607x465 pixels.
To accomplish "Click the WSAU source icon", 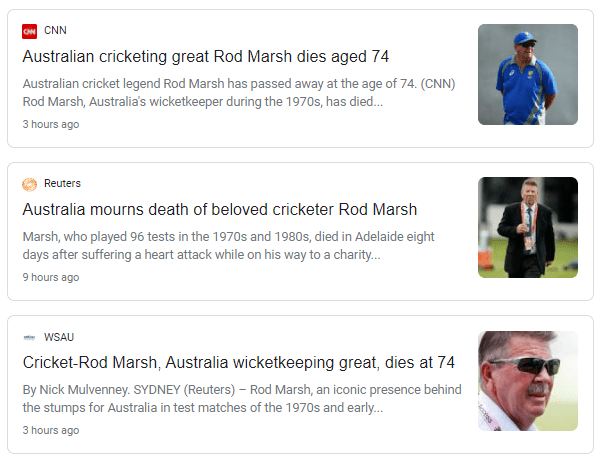I will (30, 337).
